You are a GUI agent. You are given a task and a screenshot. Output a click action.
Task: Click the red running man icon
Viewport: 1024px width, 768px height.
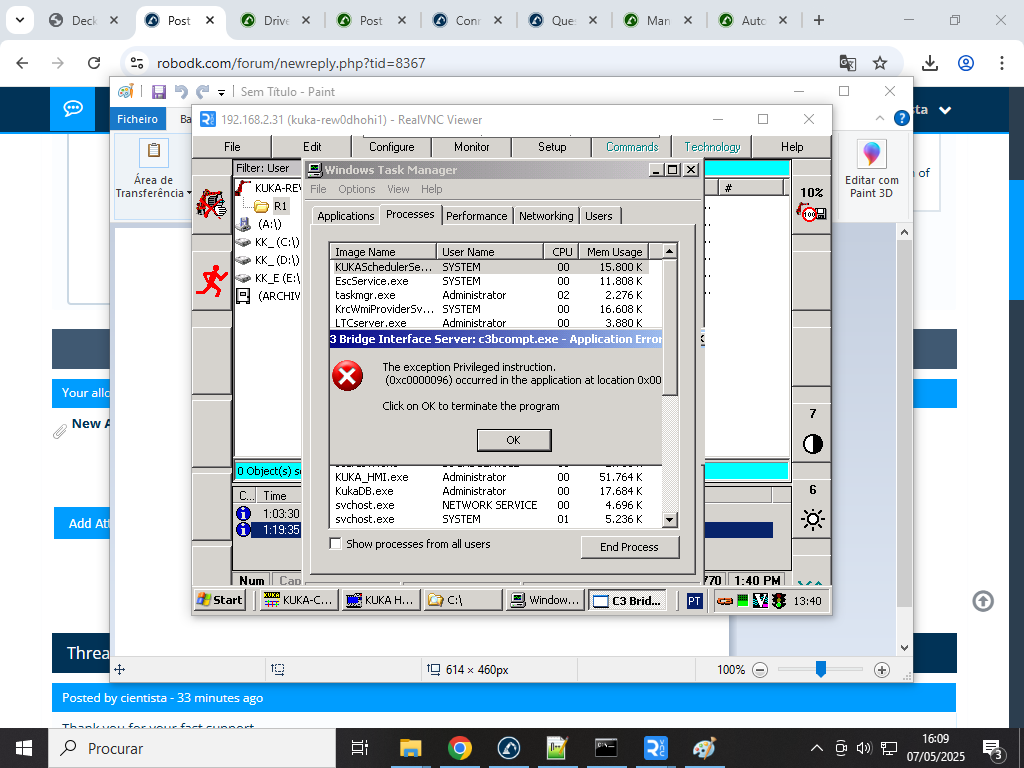point(212,281)
